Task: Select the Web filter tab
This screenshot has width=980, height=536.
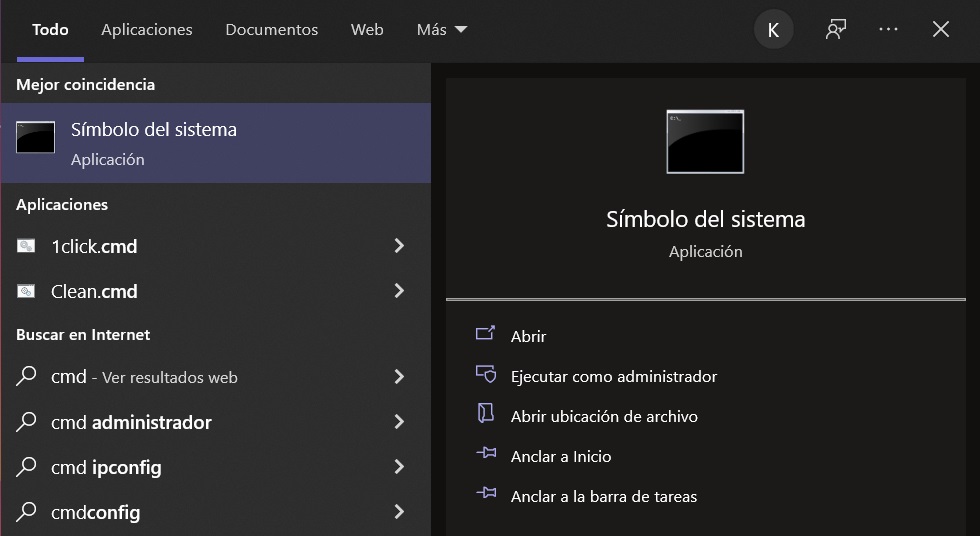Action: tap(367, 30)
